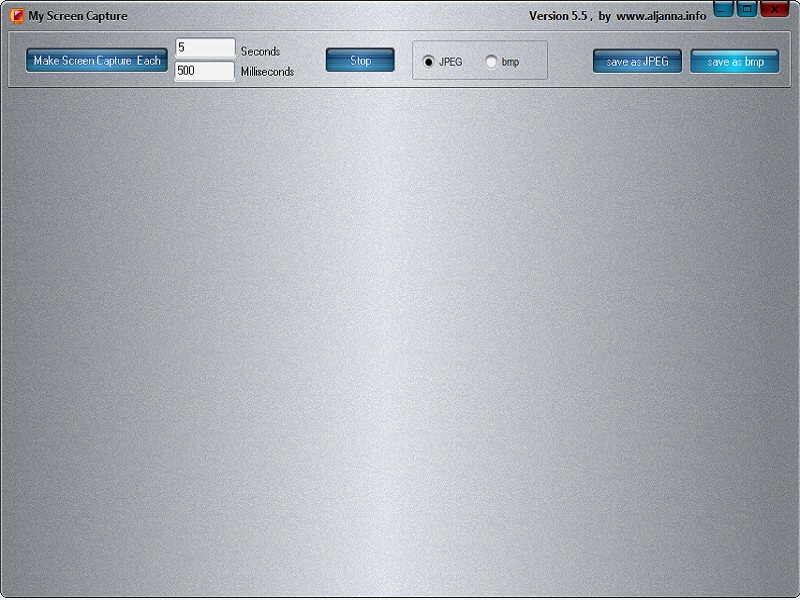800x600 pixels.
Task: Click the 'Seconds' label
Action: 260,51
